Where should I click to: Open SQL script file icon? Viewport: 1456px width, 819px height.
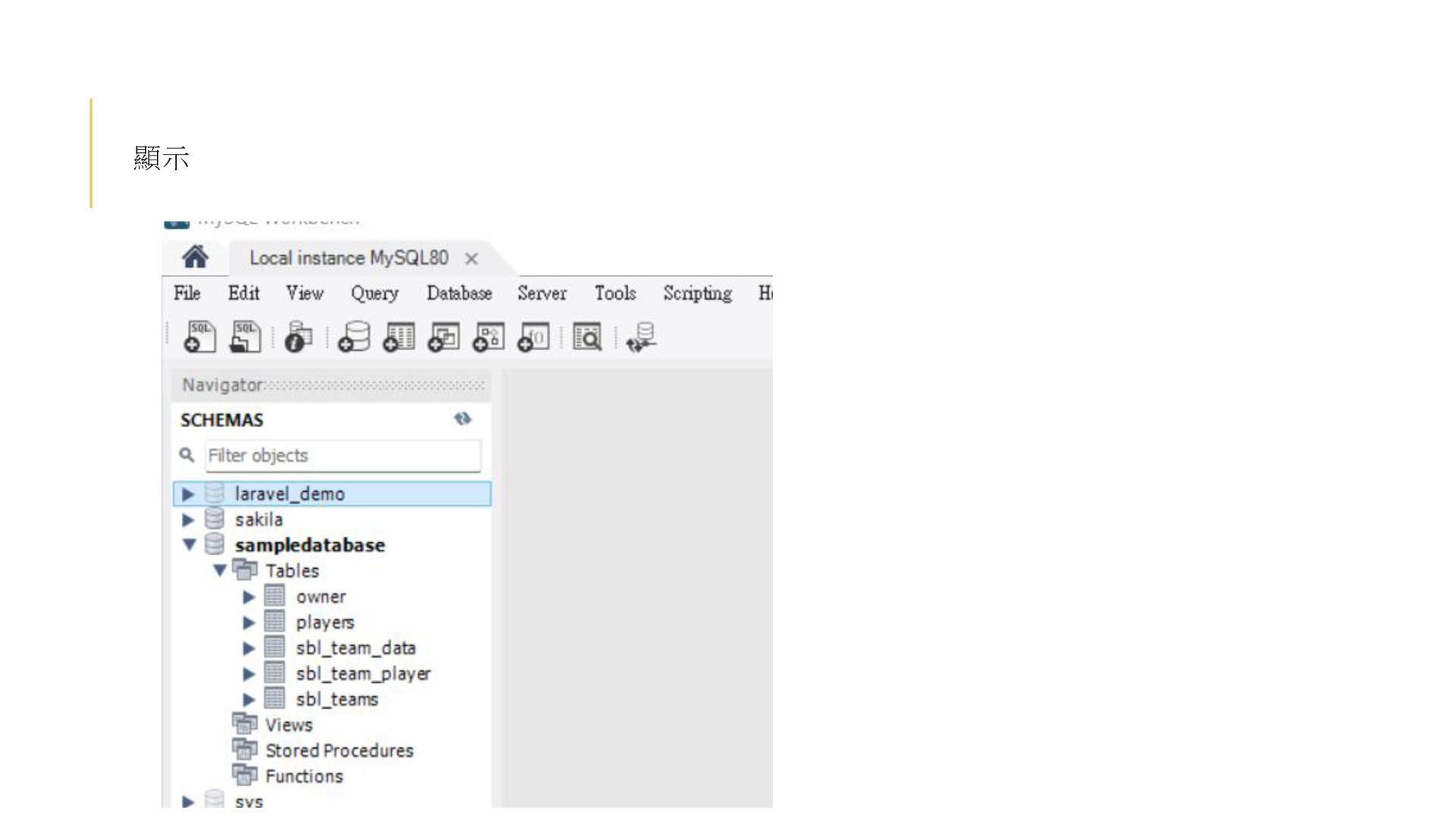pyautogui.click(x=245, y=337)
